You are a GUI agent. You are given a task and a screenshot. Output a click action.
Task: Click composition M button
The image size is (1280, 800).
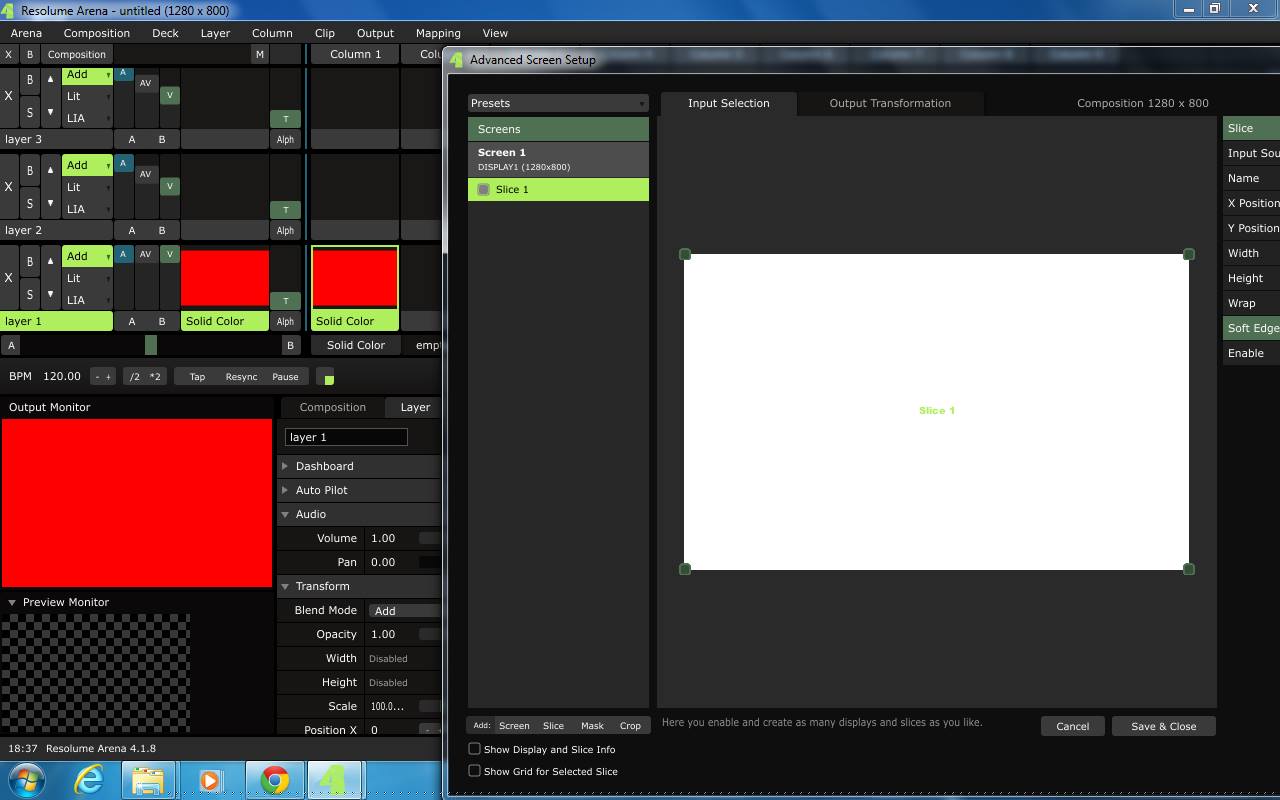pyautogui.click(x=259, y=54)
